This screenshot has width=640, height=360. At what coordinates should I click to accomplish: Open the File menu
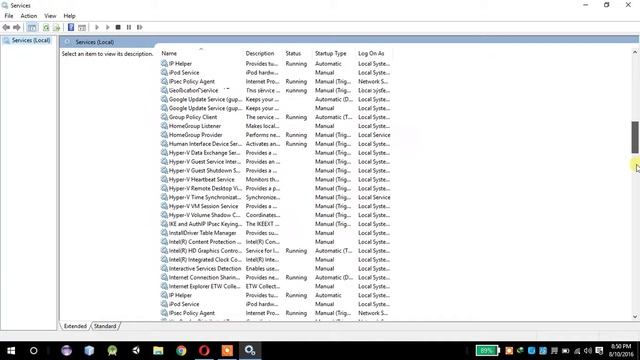click(9, 16)
